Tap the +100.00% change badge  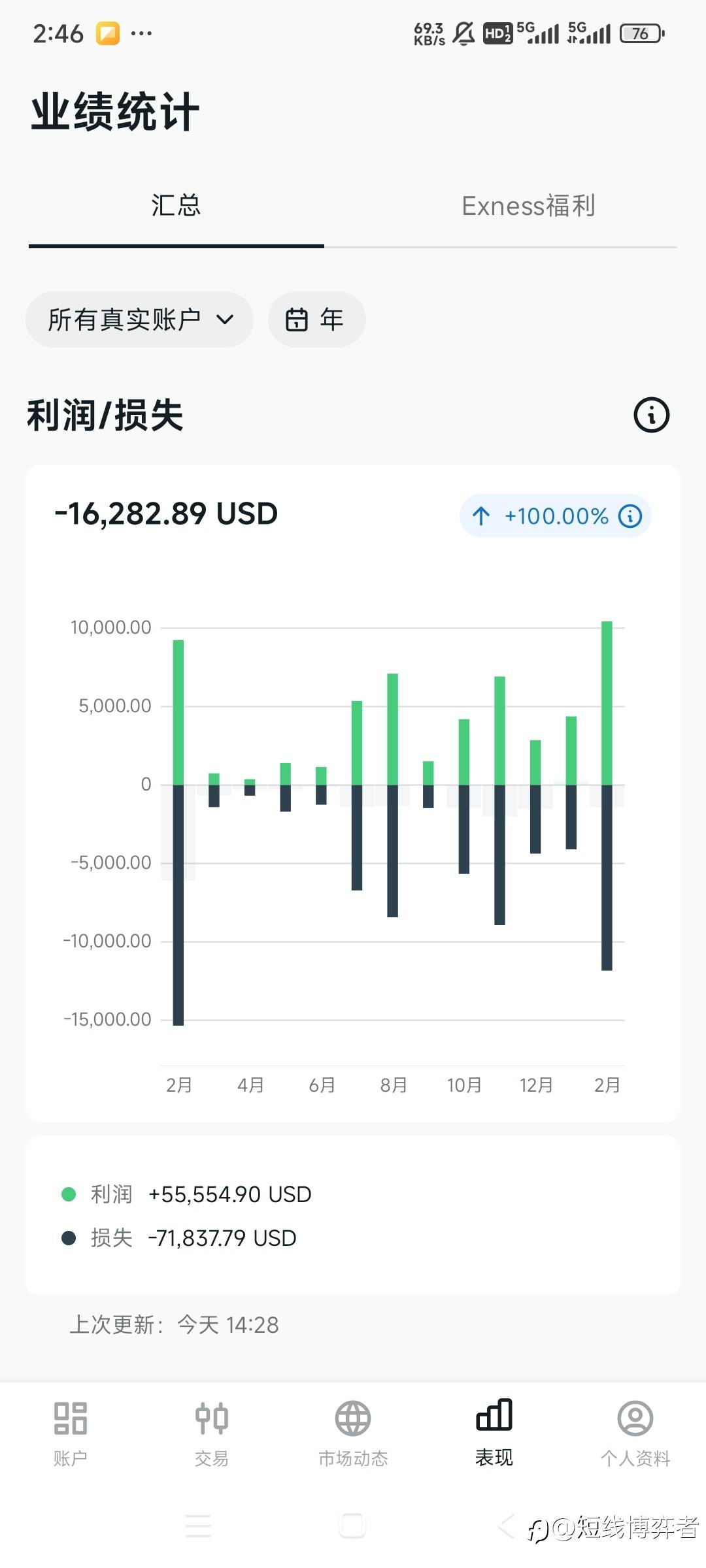coord(556,516)
